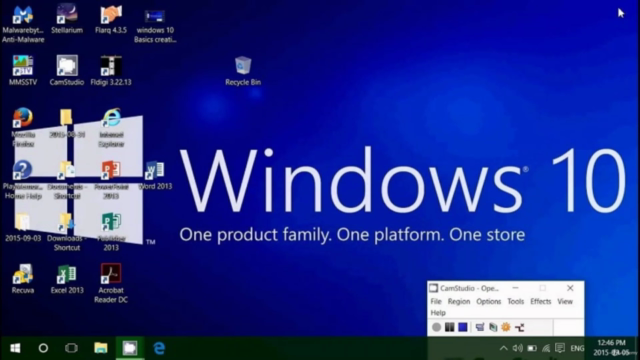Select the Malwarebytes Anti-Malware desktop icon

[23, 24]
